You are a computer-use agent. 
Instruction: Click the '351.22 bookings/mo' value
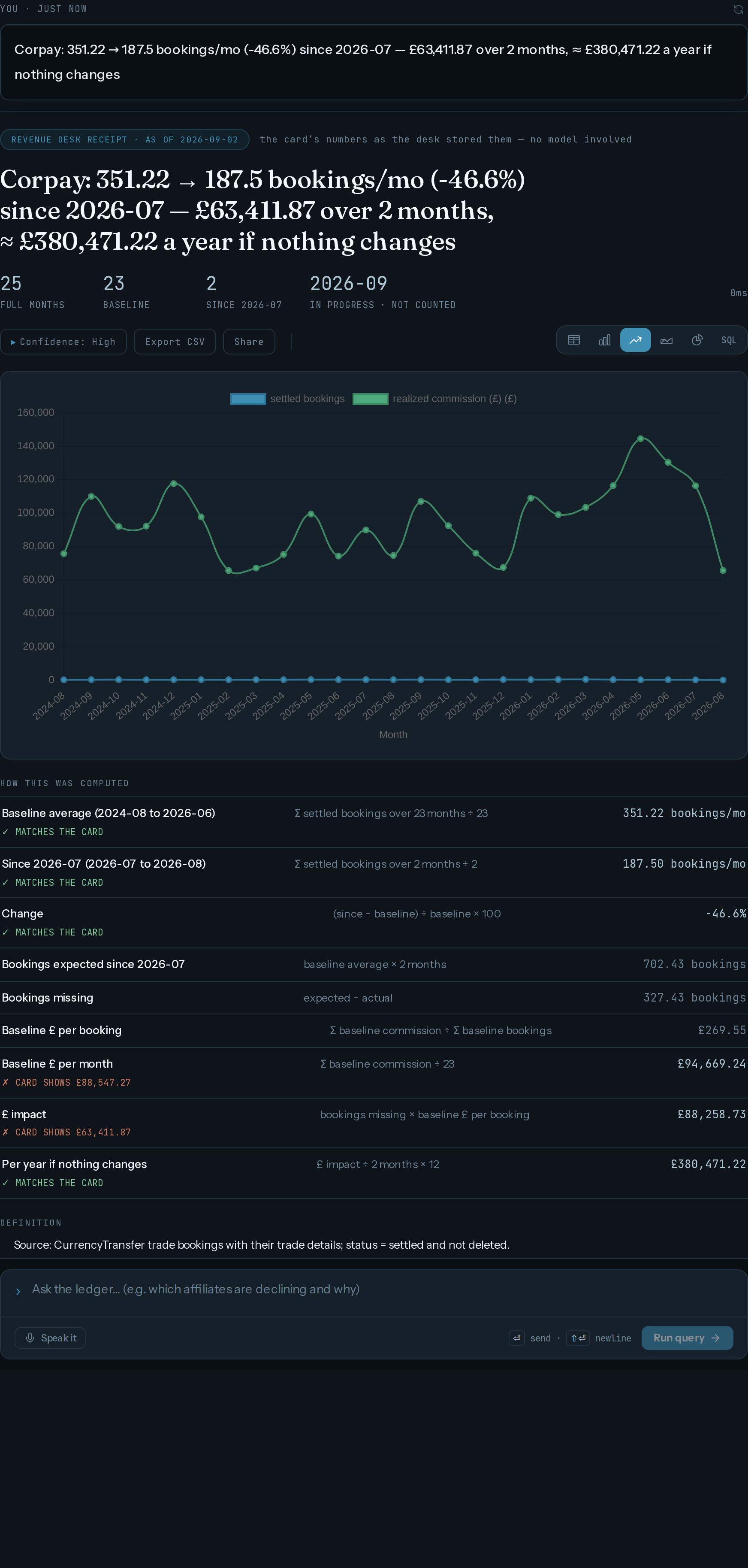684,813
